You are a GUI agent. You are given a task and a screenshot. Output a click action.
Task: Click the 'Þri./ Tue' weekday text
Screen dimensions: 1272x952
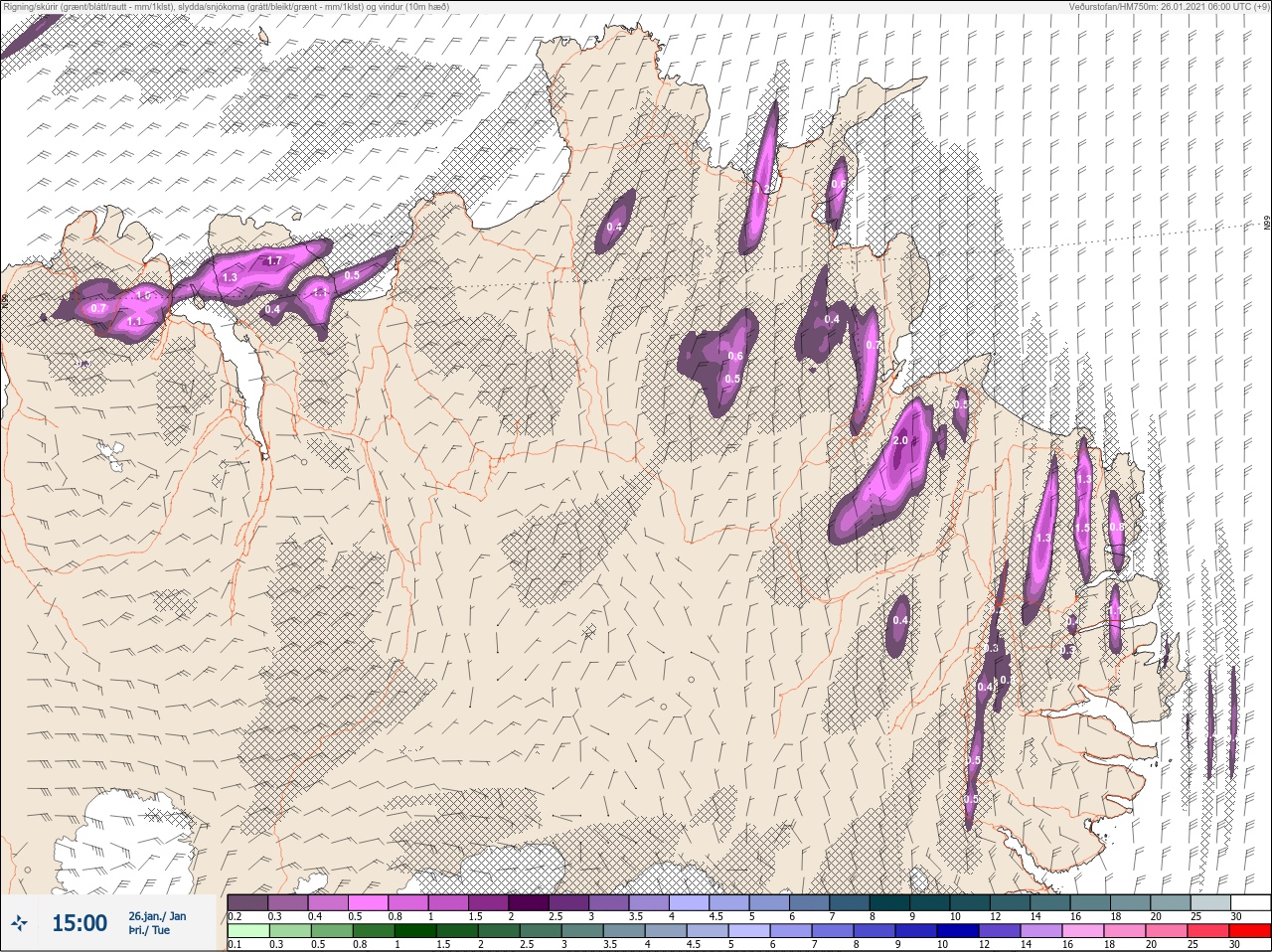click(x=149, y=930)
